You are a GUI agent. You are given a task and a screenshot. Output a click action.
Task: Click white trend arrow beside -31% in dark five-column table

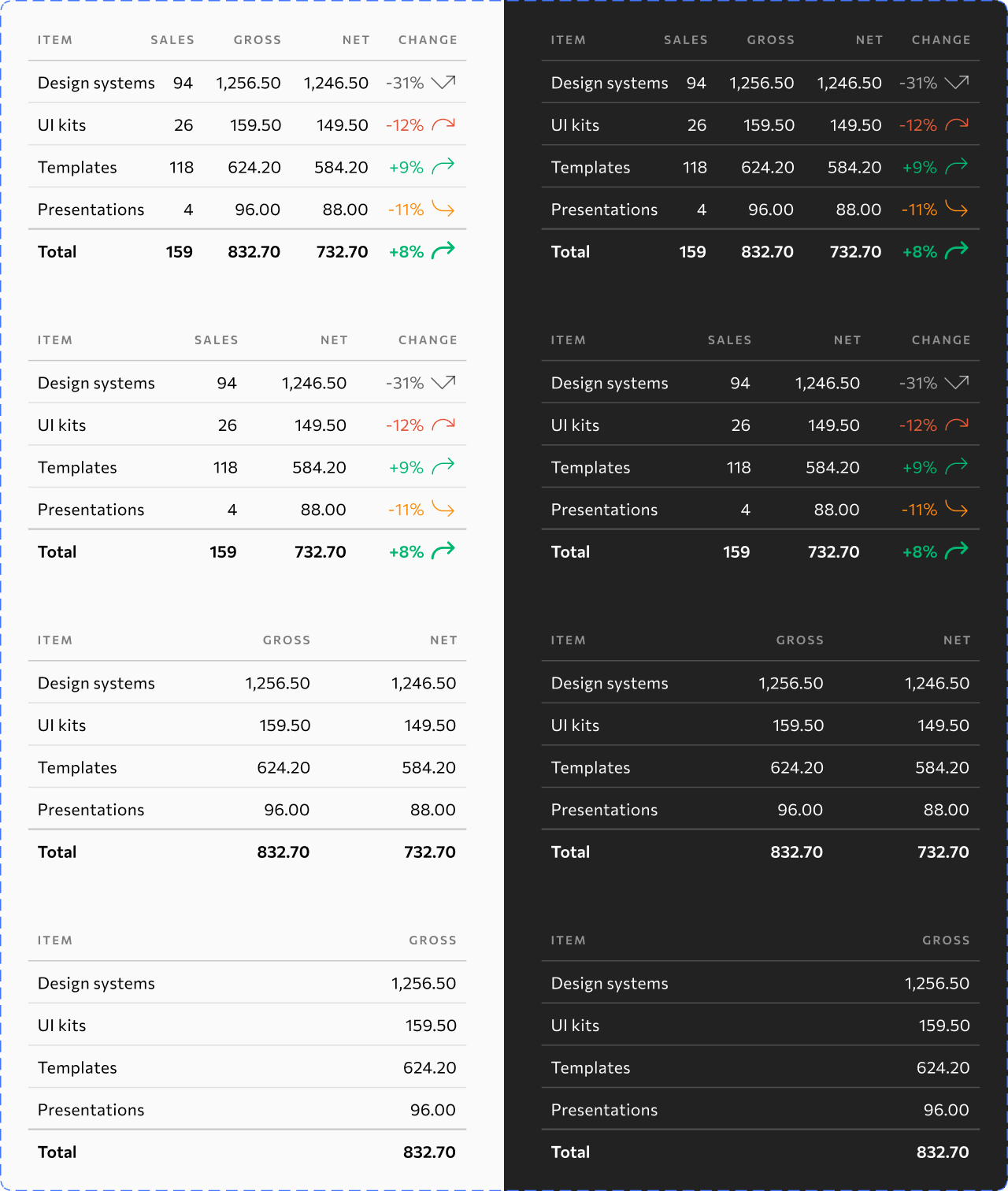click(956, 83)
